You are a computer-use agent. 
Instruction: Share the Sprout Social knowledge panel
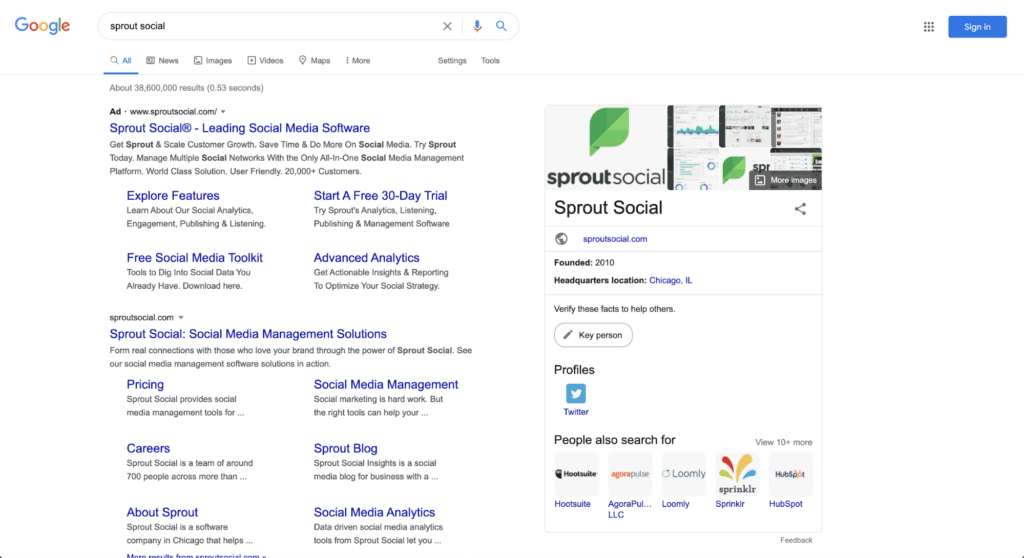(800, 209)
